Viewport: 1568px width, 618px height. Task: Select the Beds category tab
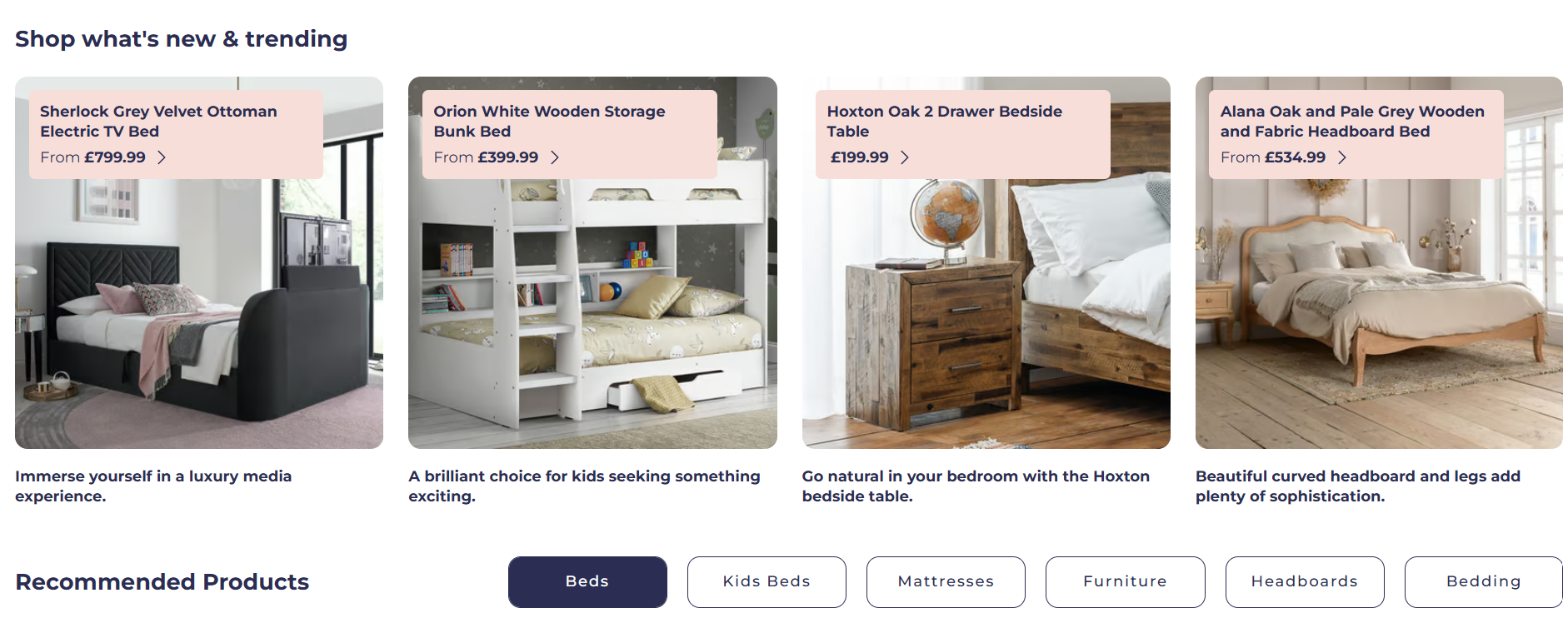point(587,581)
